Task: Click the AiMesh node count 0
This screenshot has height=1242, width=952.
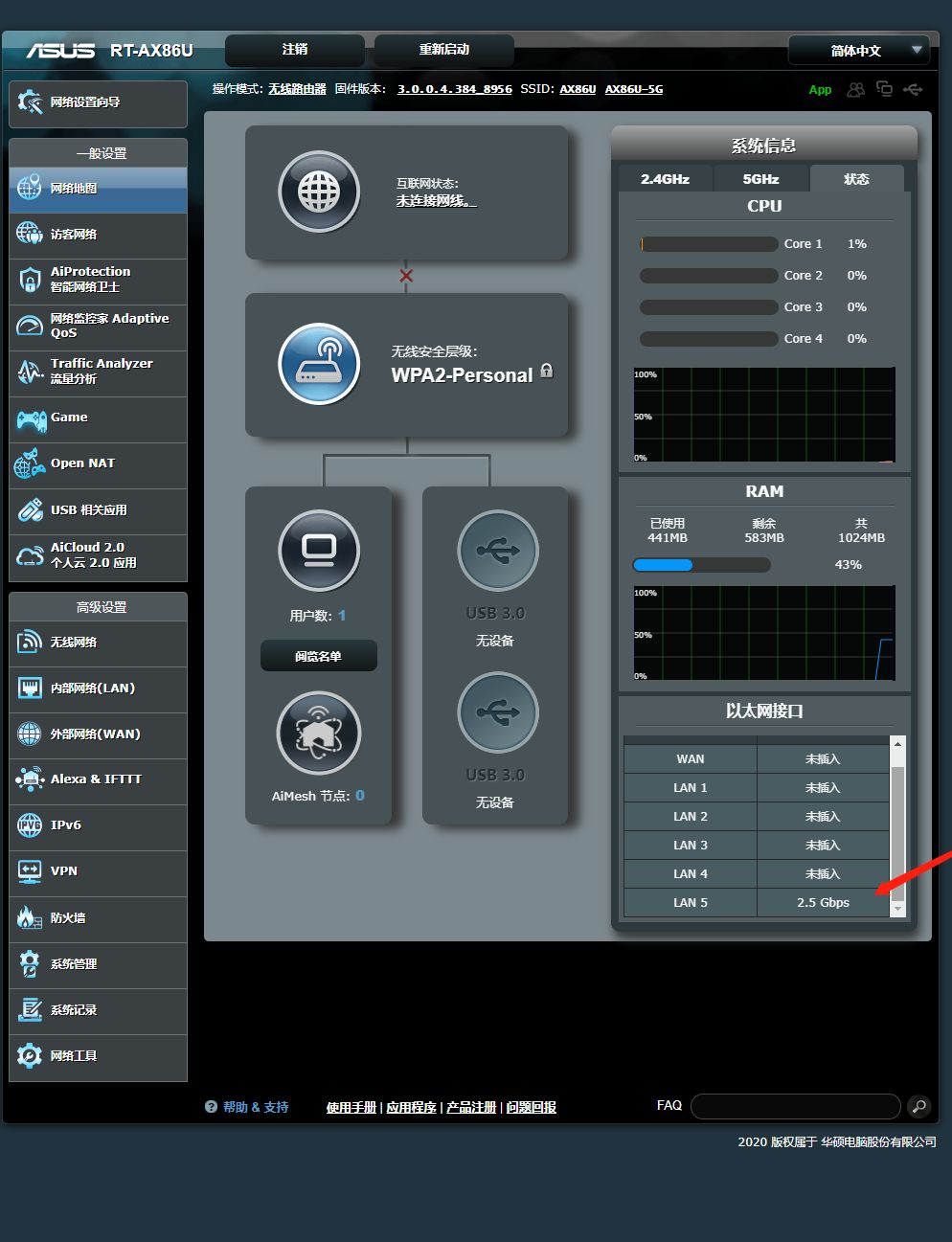Action: coord(360,796)
